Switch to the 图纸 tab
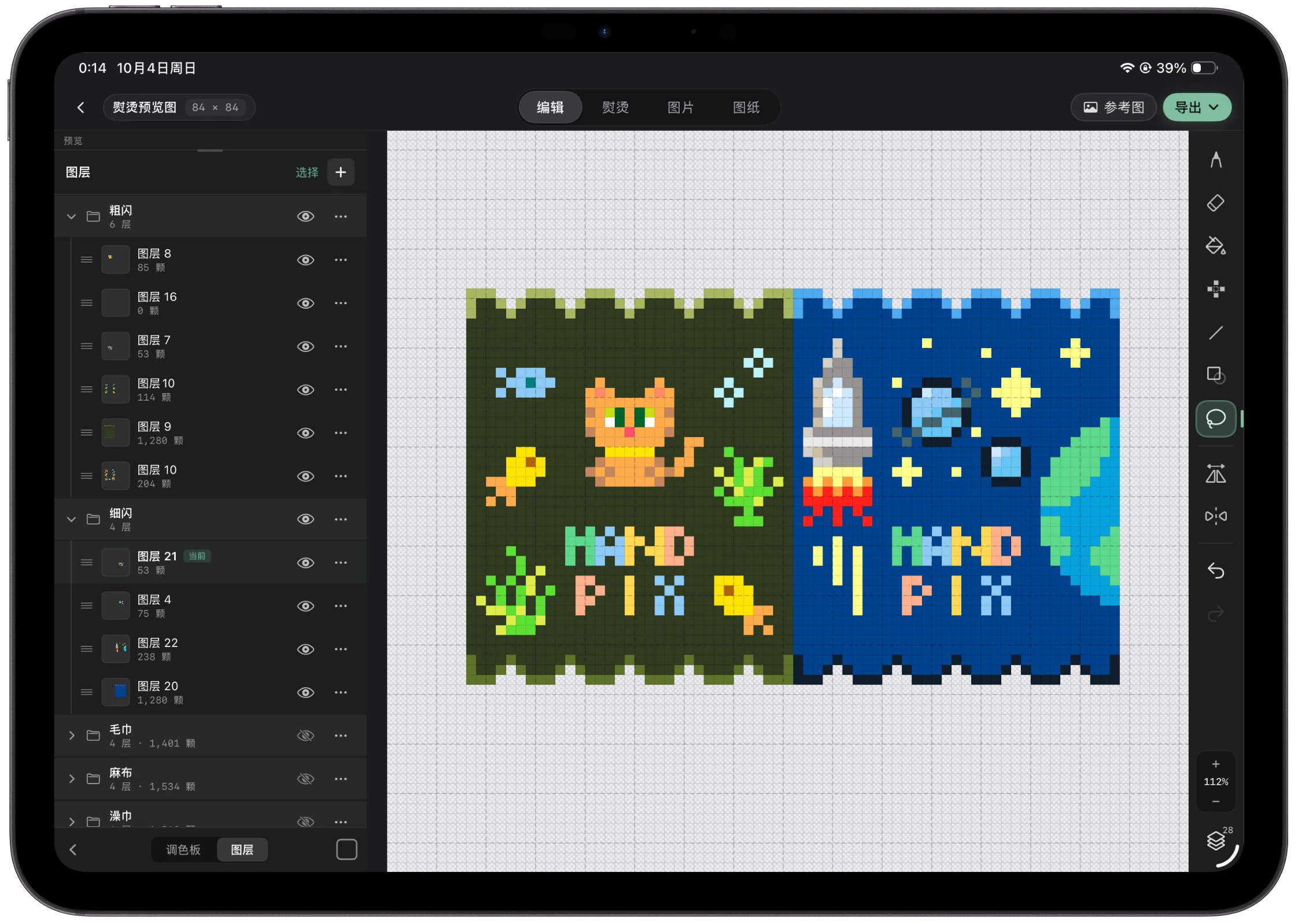This screenshot has height=924, width=1298. 746,108
